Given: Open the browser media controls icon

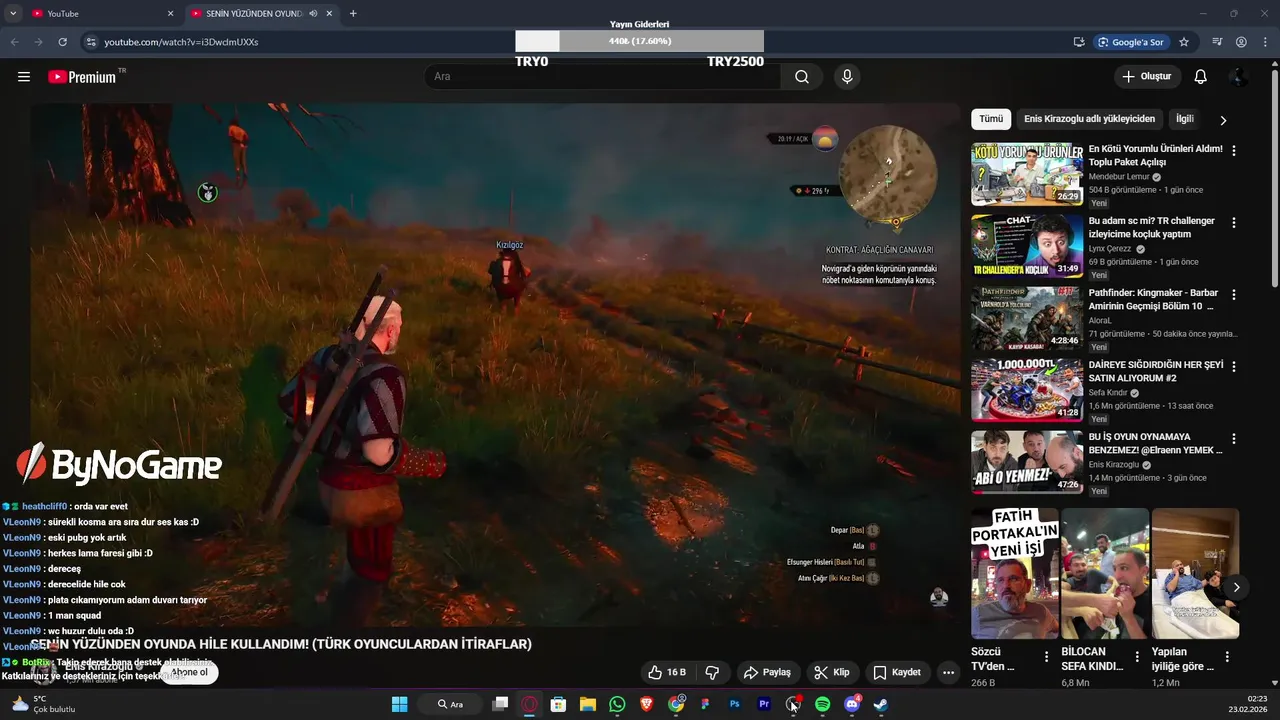Looking at the screenshot, I should pyautogui.click(x=1217, y=42).
